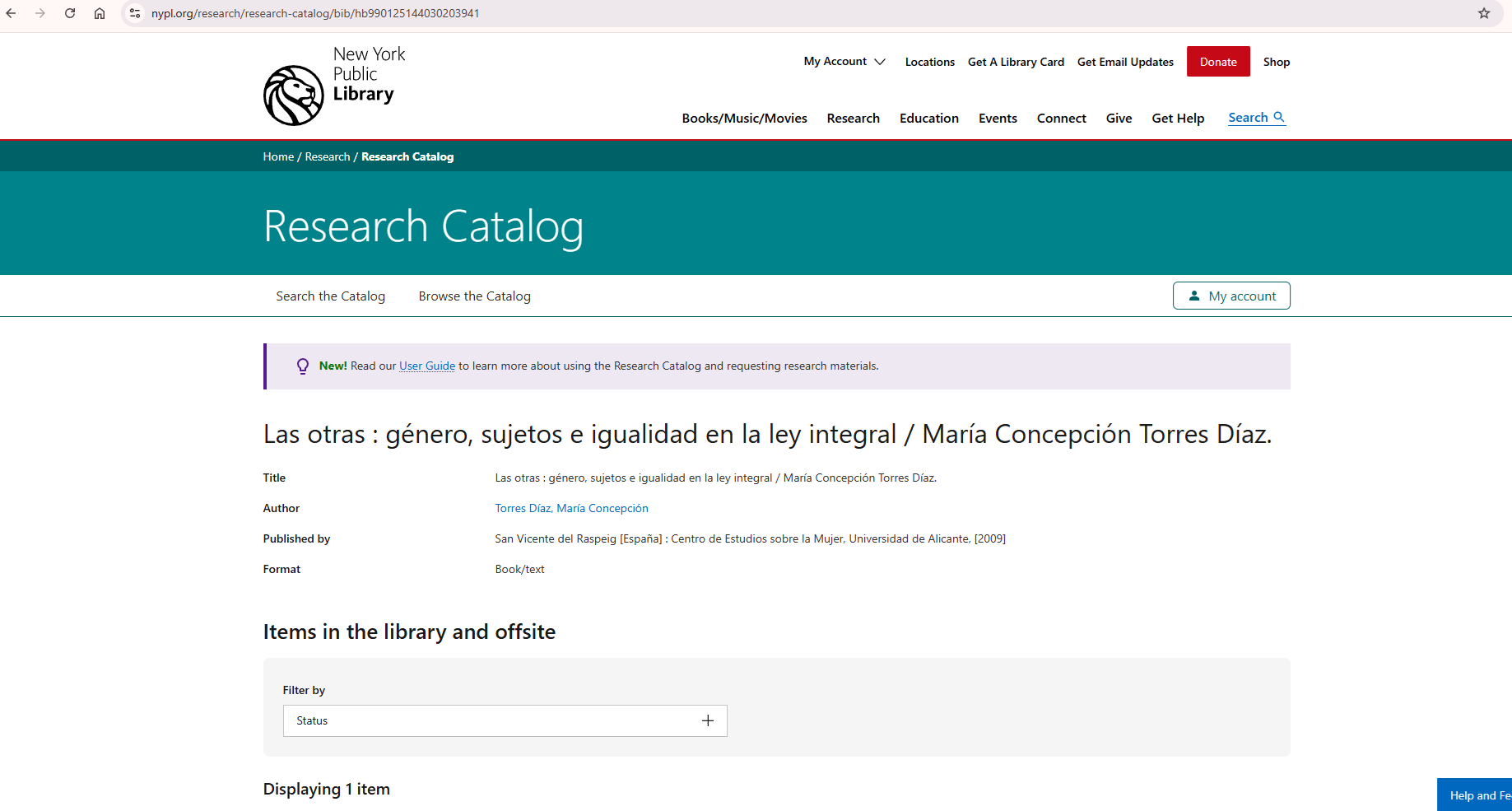Click the browser address bar URL
Screen dimensions: 1512x811
tap(314, 13)
